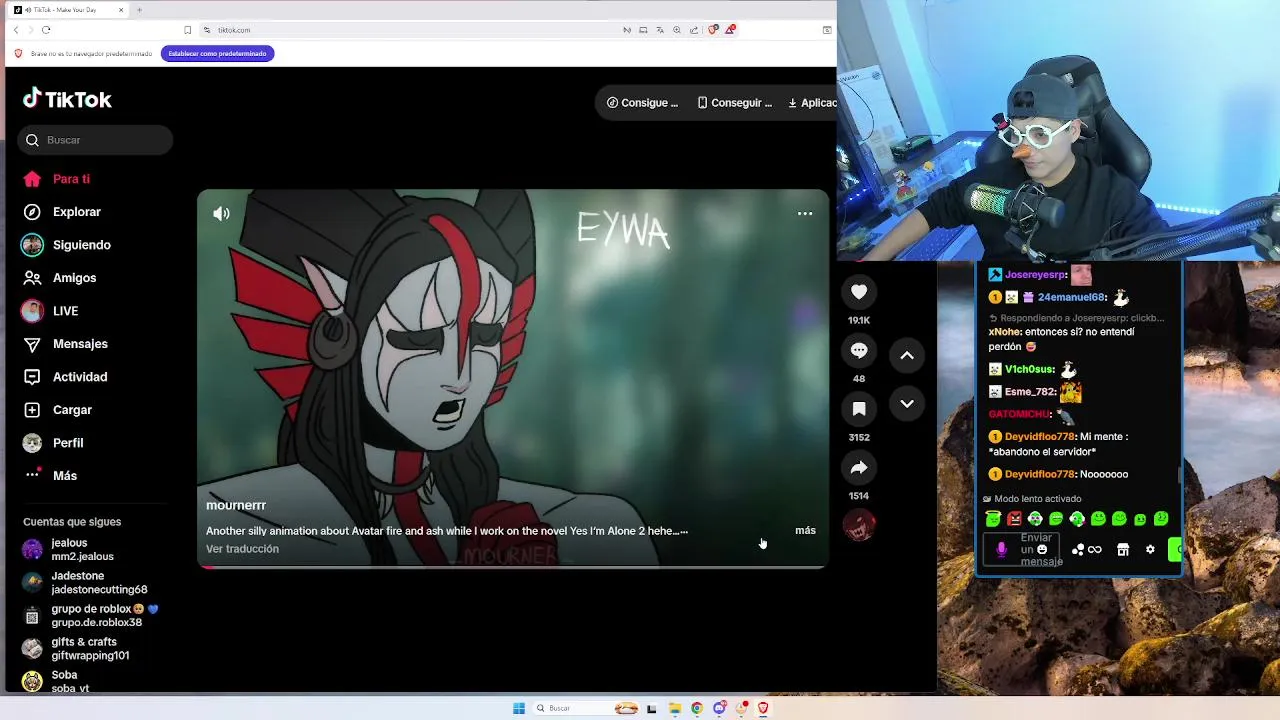This screenshot has height=720, width=1280.
Task: Open a new browser tab with plus
Action: coord(139,10)
